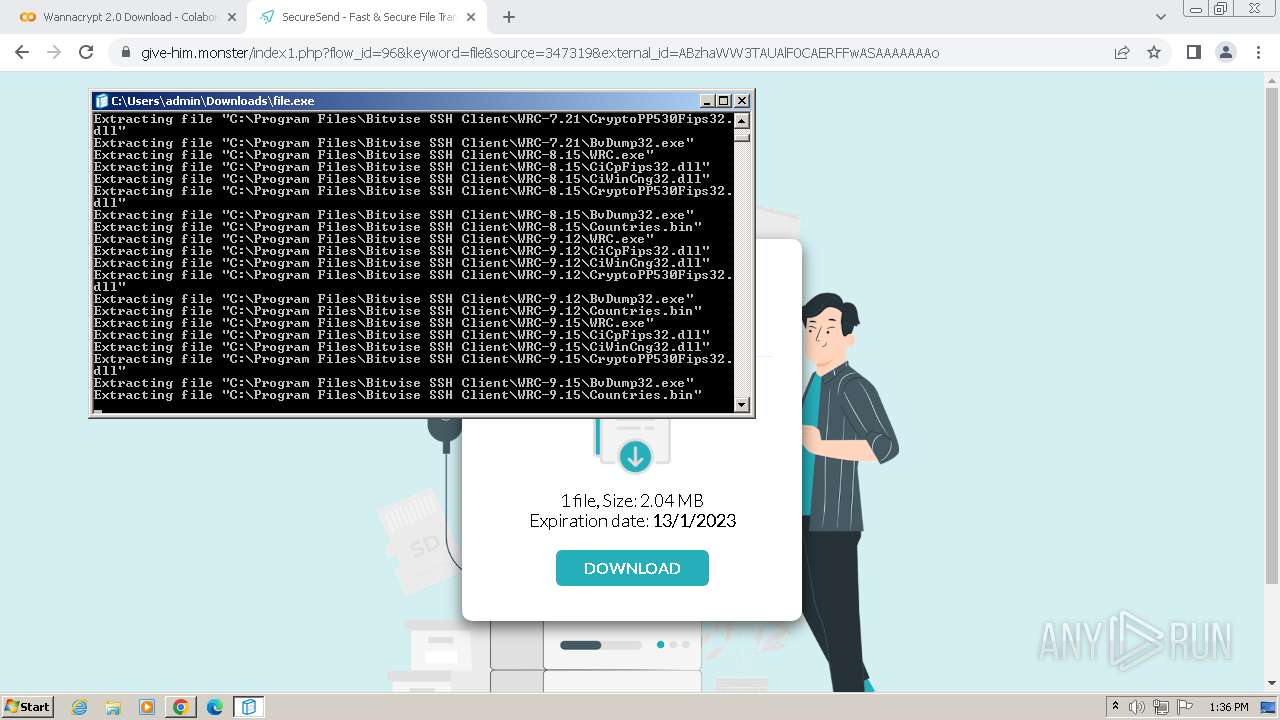The width and height of the screenshot is (1280, 720).
Task: Click console scrollbar up arrow
Action: [742, 120]
